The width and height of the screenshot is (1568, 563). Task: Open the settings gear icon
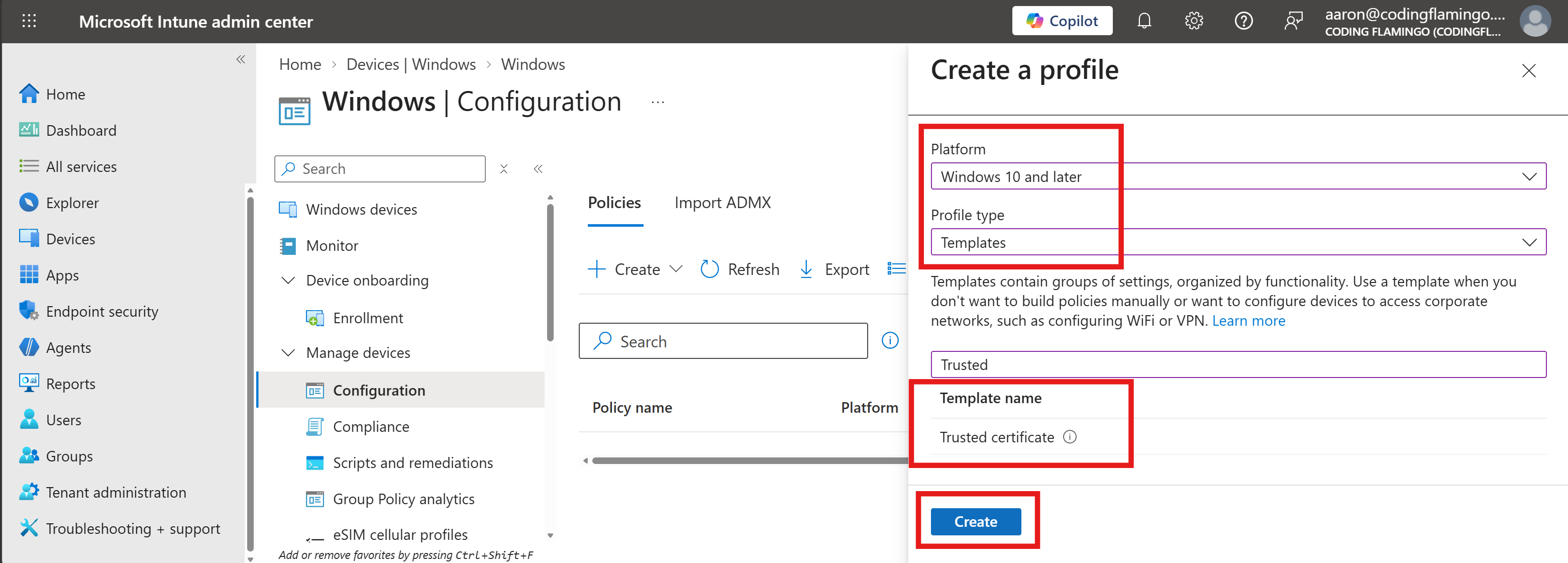(1194, 21)
